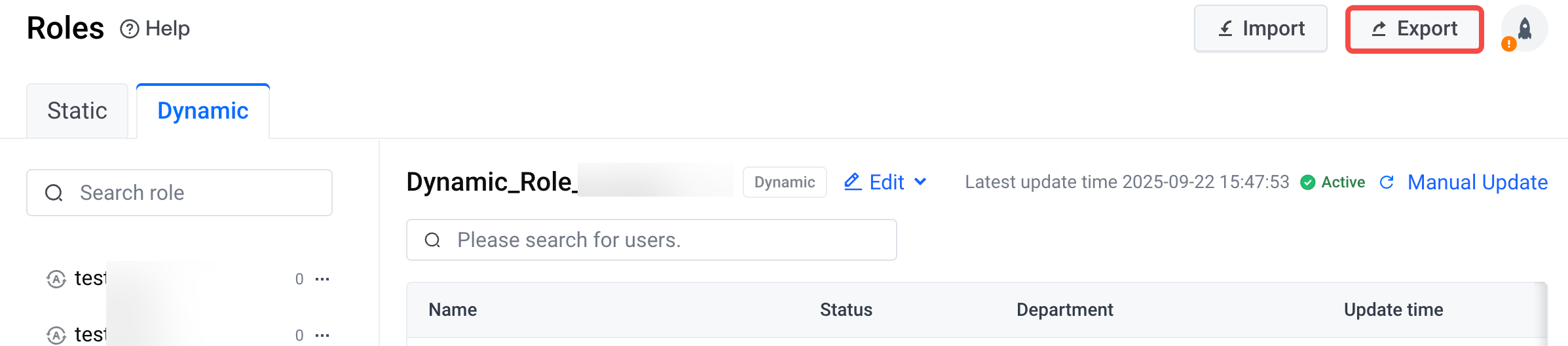Click the magnifier icon in Search role
The height and width of the screenshot is (346, 1568).
click(54, 193)
